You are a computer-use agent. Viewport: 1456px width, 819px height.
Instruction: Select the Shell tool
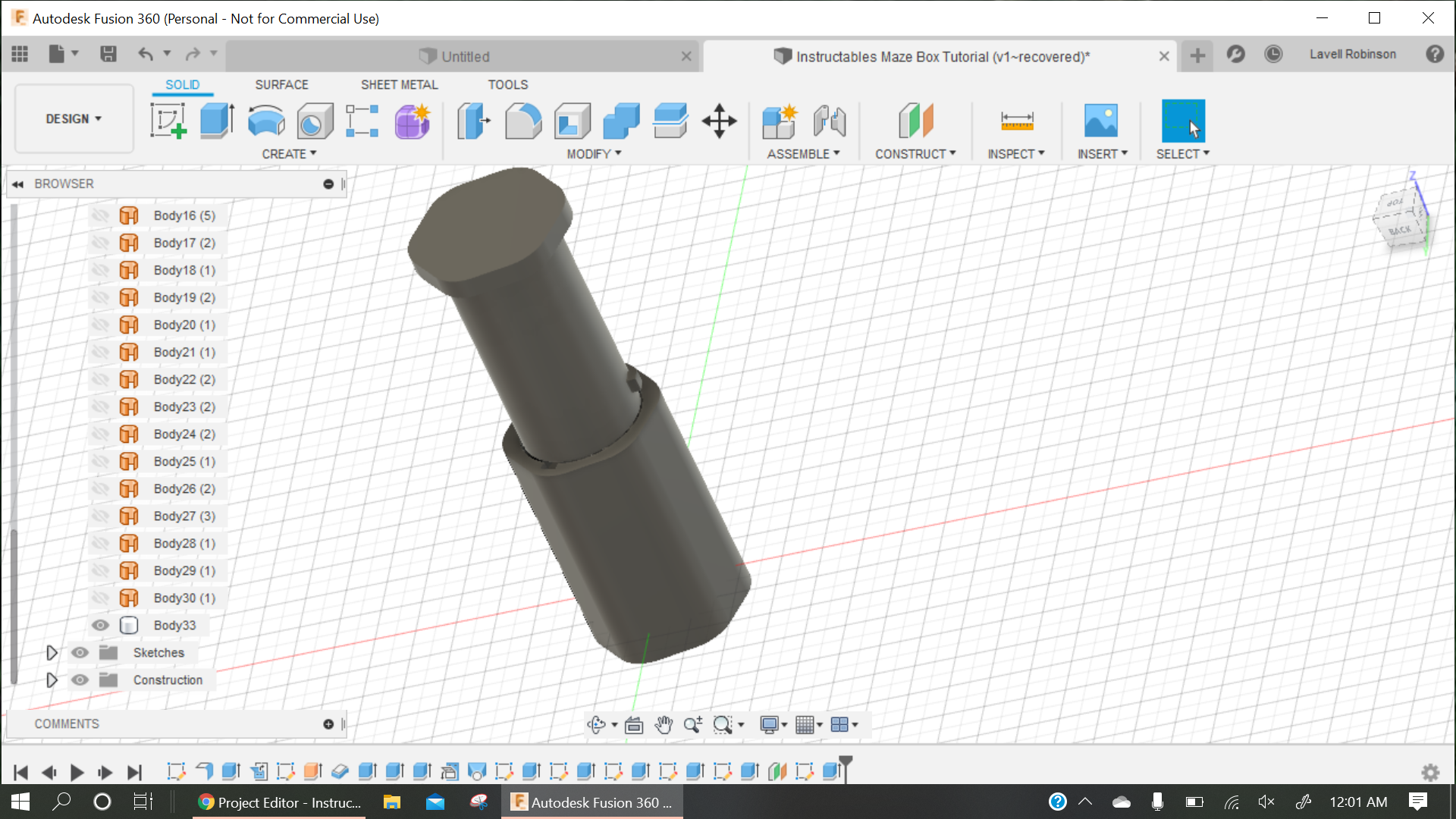tap(573, 121)
